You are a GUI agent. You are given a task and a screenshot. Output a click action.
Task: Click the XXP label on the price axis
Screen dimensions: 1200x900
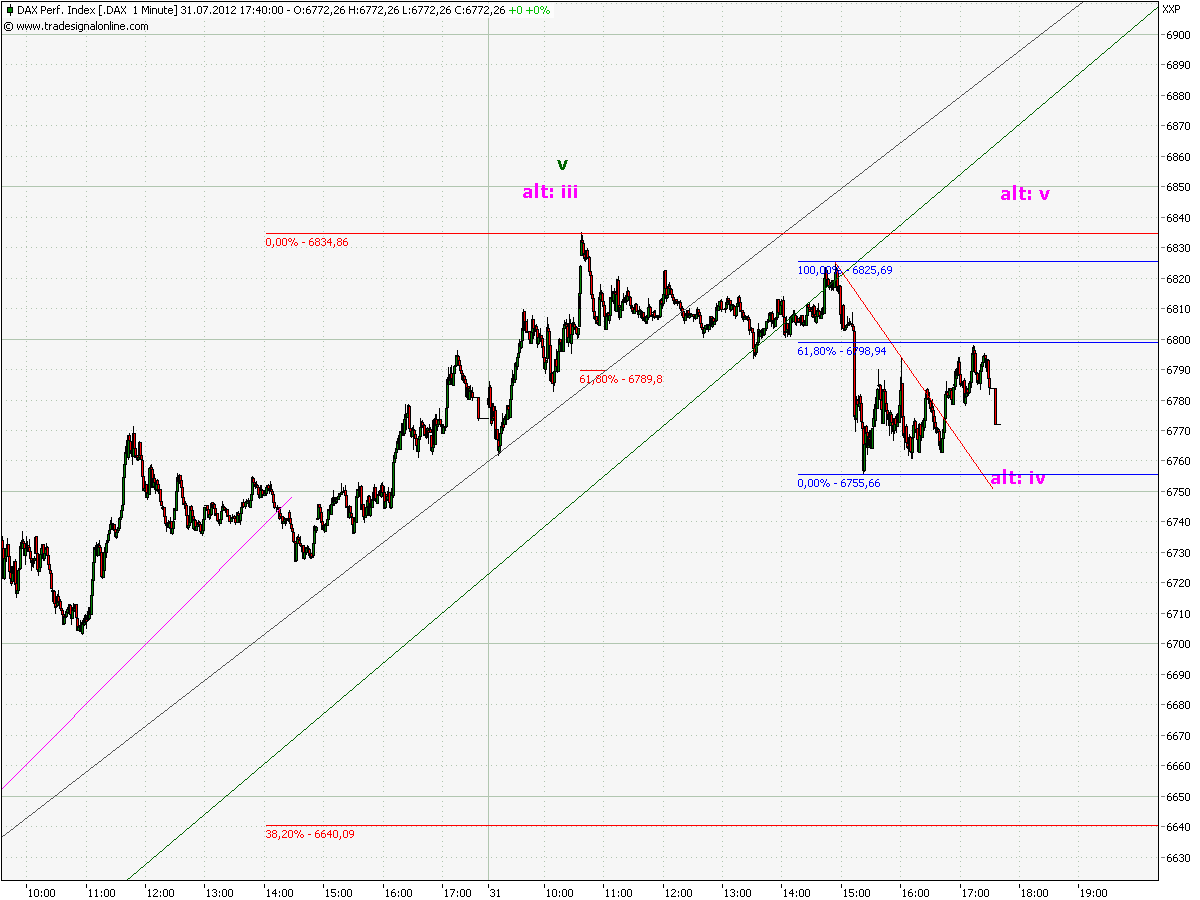coord(1172,7)
